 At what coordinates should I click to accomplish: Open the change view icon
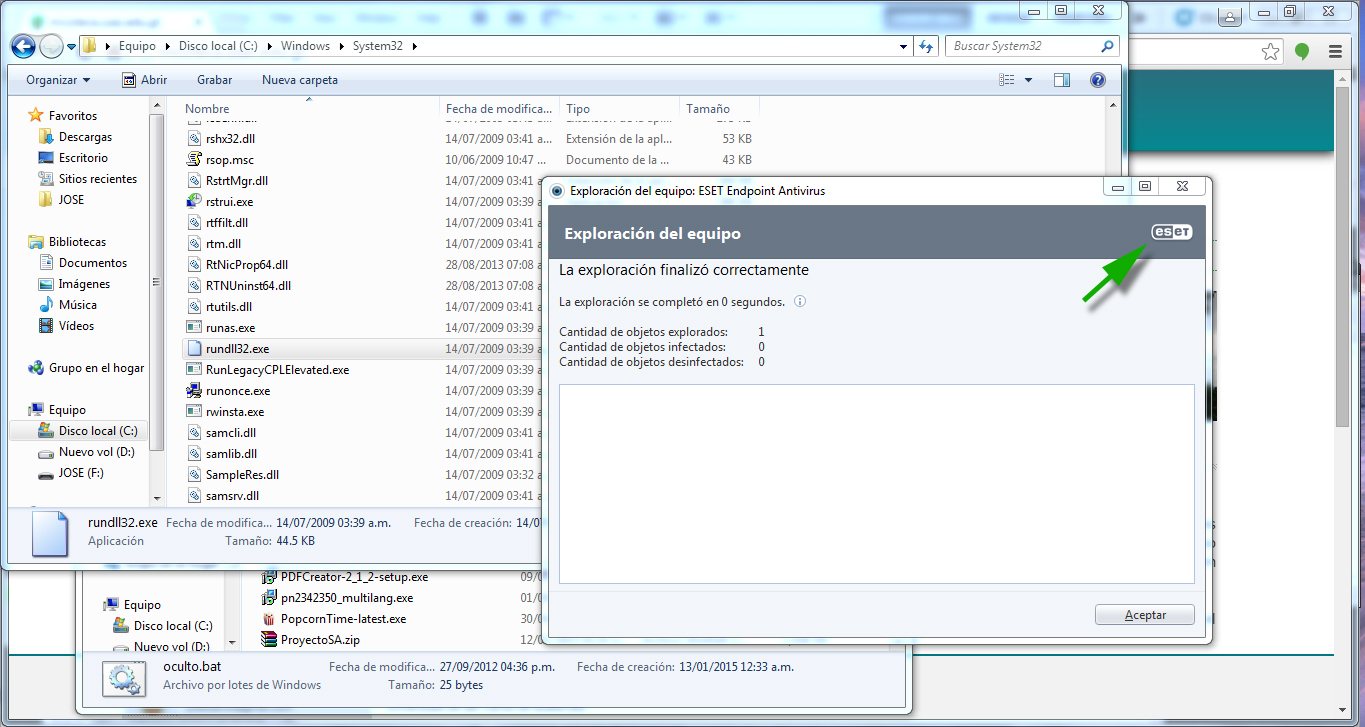point(1008,80)
